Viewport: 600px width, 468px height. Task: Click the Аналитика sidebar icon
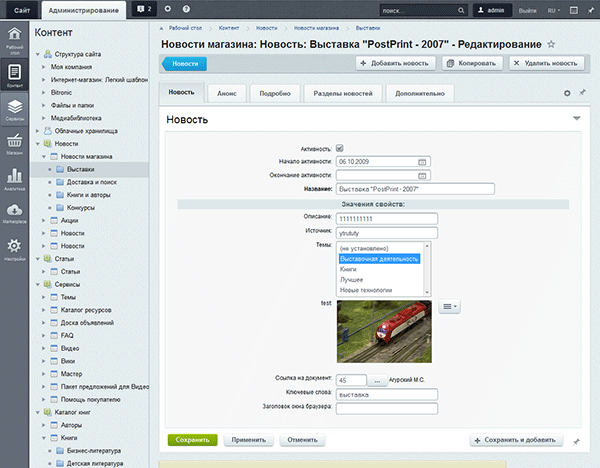[15, 177]
